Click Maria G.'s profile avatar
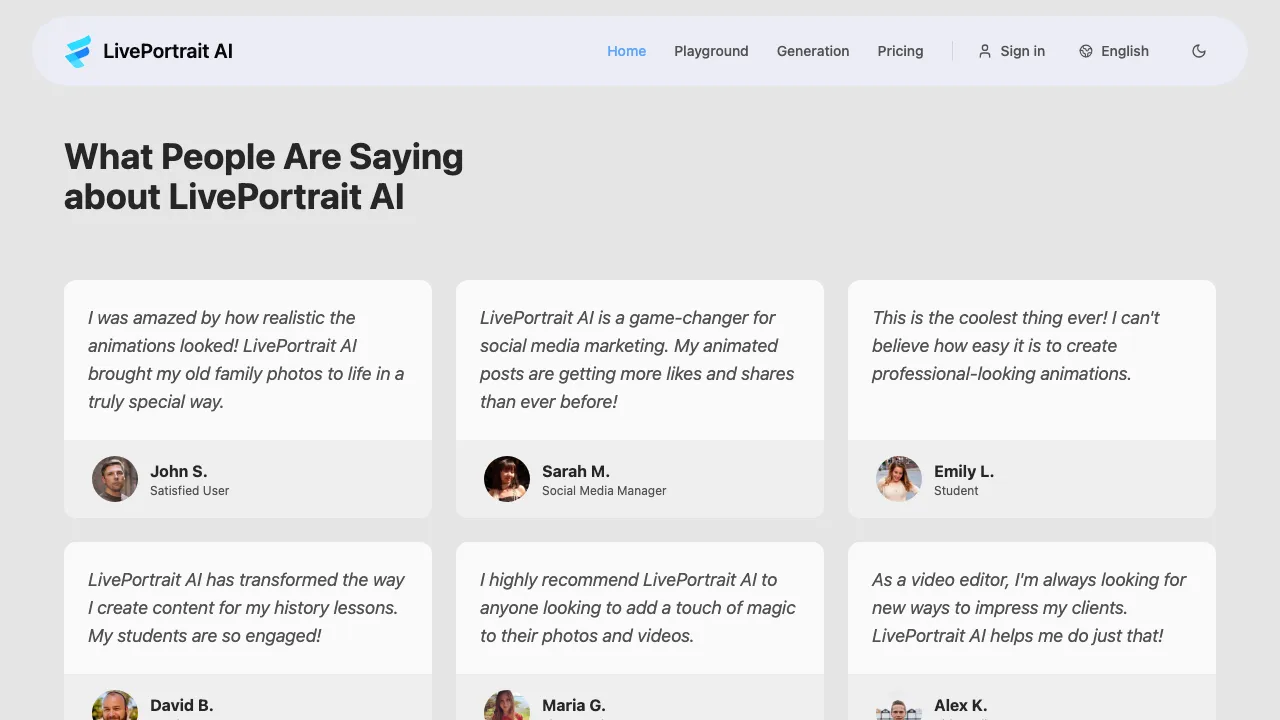 tap(507, 705)
